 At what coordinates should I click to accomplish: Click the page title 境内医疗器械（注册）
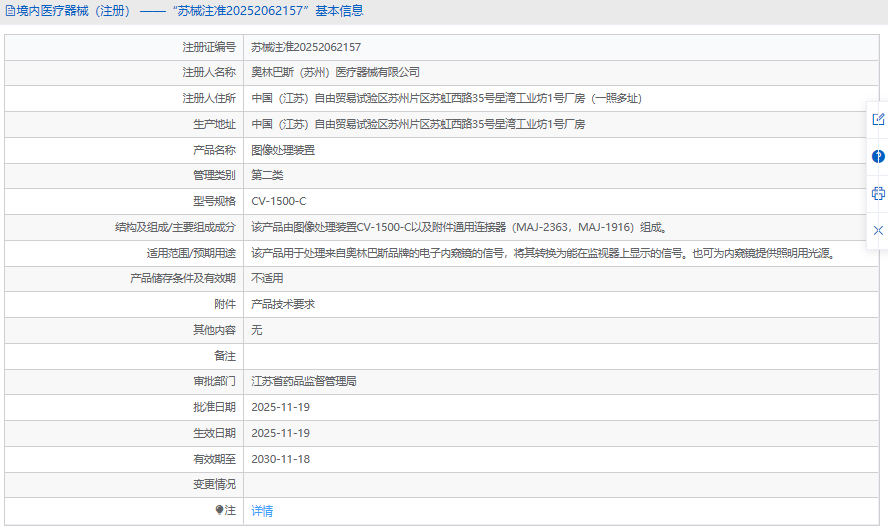[x=74, y=11]
